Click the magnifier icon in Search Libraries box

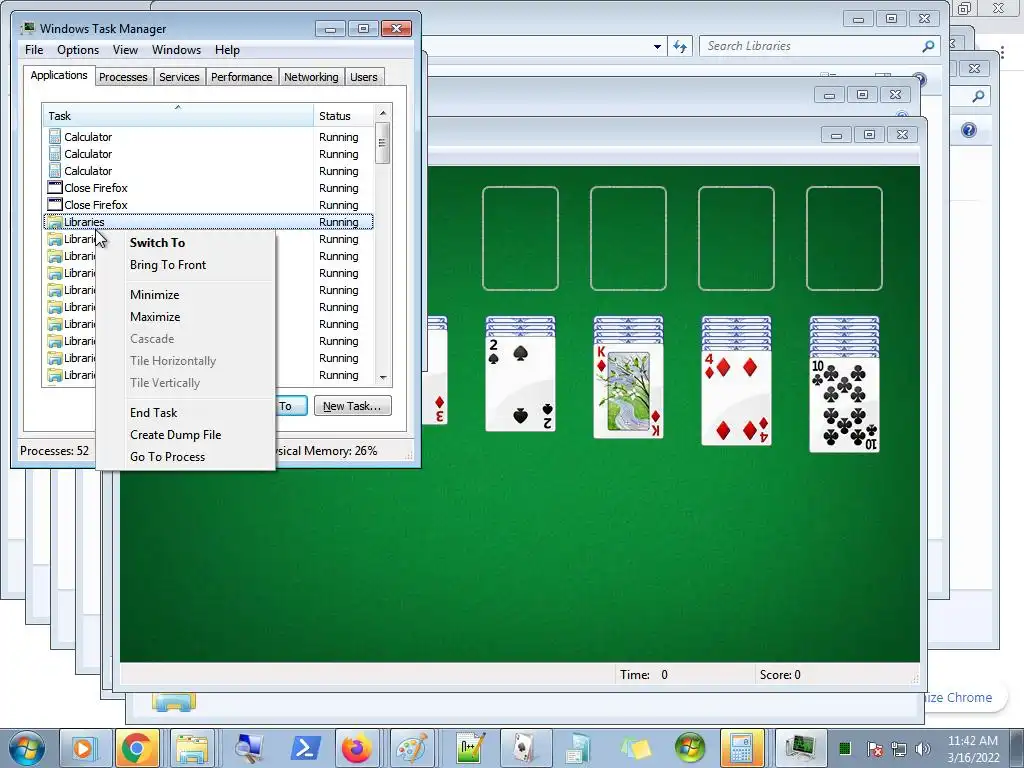(x=928, y=46)
